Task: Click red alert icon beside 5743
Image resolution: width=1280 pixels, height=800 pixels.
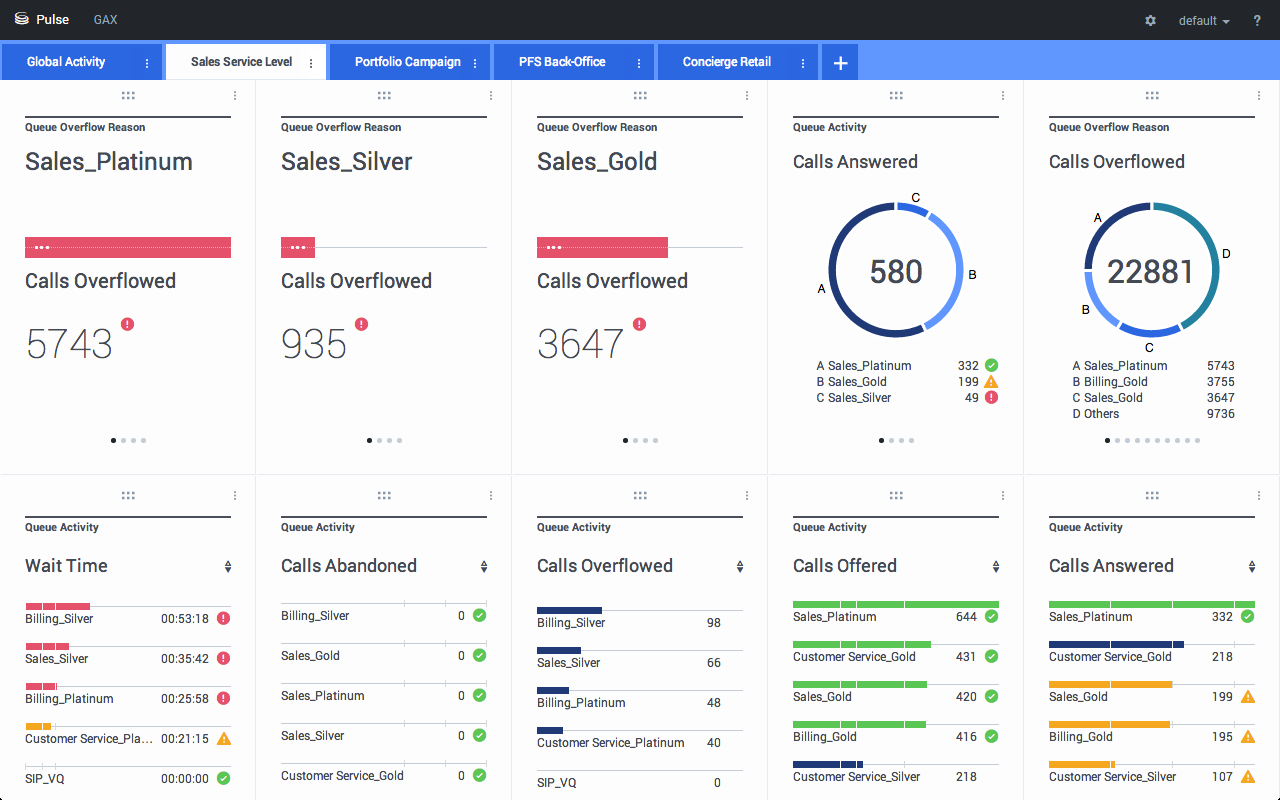Action: 127,324
